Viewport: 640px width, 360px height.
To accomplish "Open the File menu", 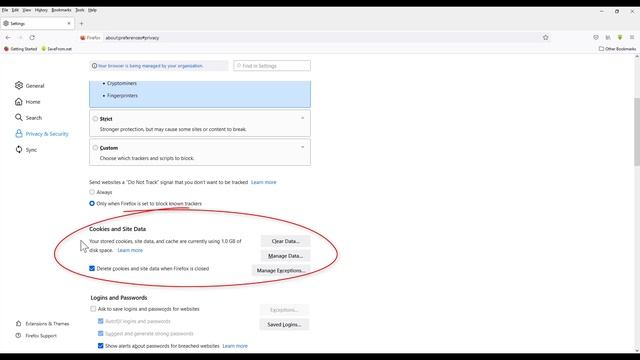I will click(5, 10).
